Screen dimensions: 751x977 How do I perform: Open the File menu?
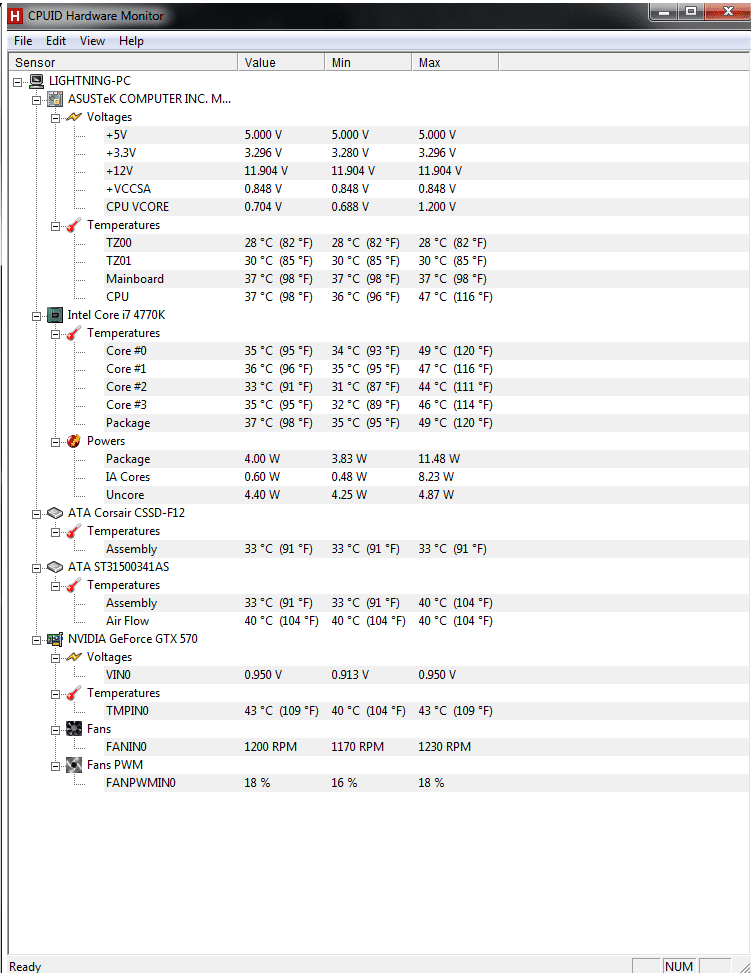point(23,41)
